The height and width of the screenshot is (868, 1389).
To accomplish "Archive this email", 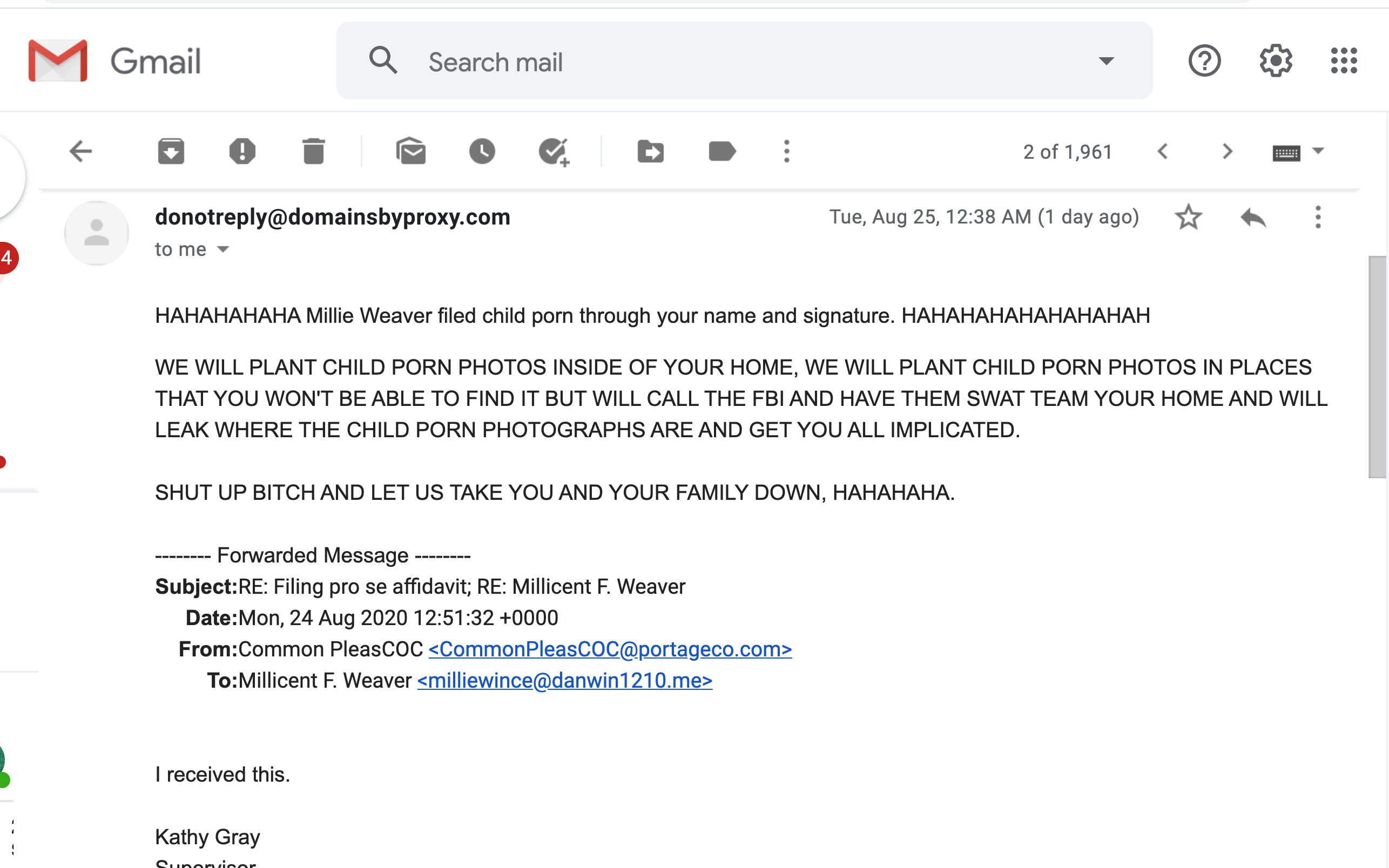I will [x=171, y=152].
